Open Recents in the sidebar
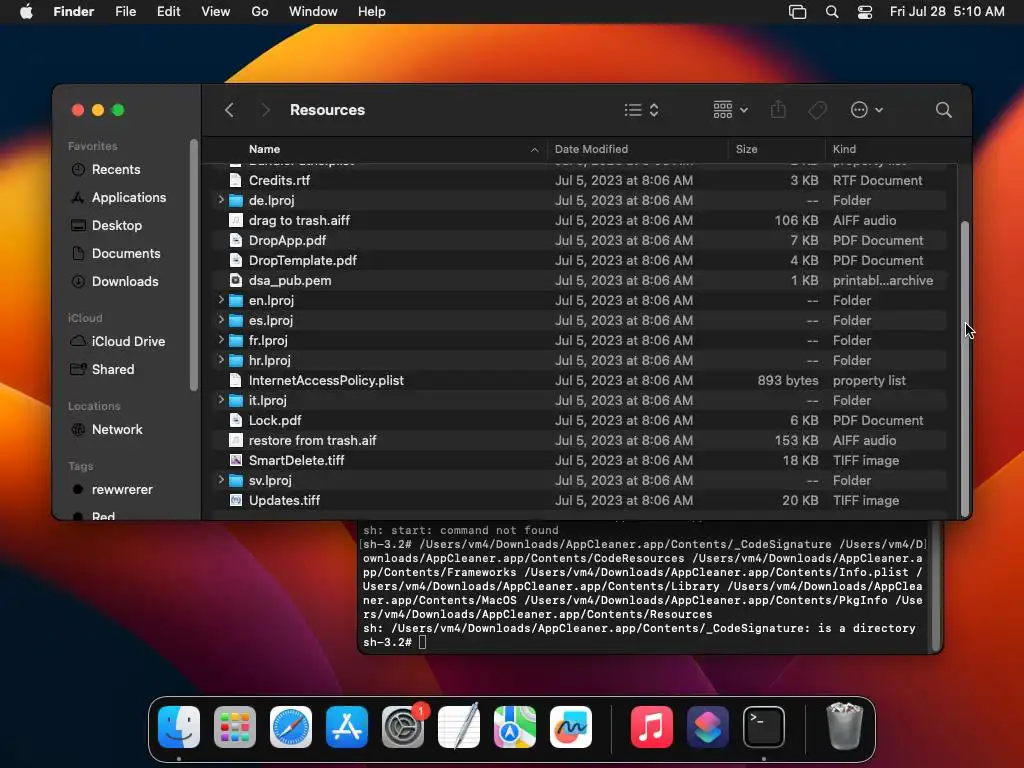 click(116, 169)
